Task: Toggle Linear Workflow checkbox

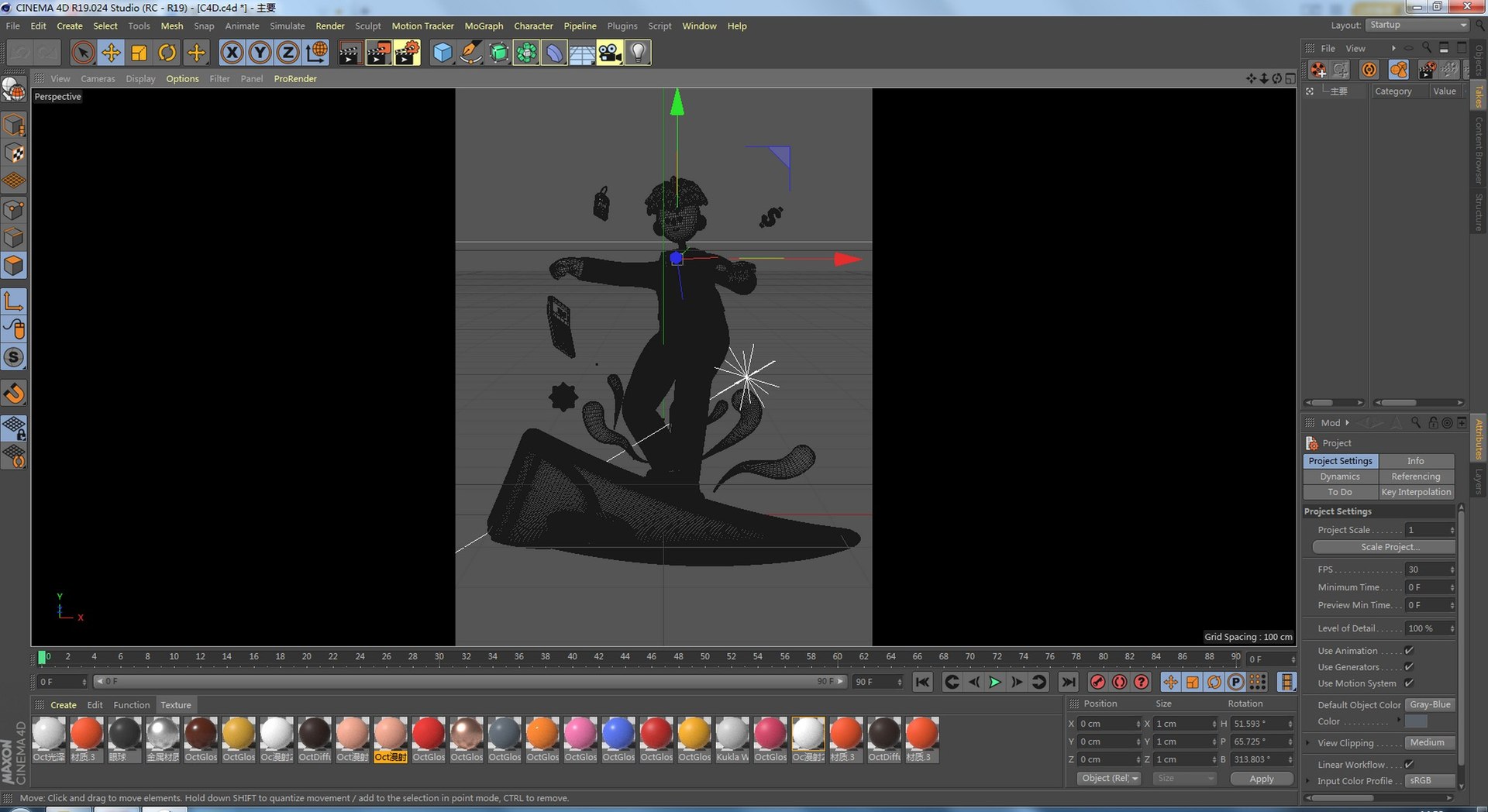Action: click(1409, 765)
